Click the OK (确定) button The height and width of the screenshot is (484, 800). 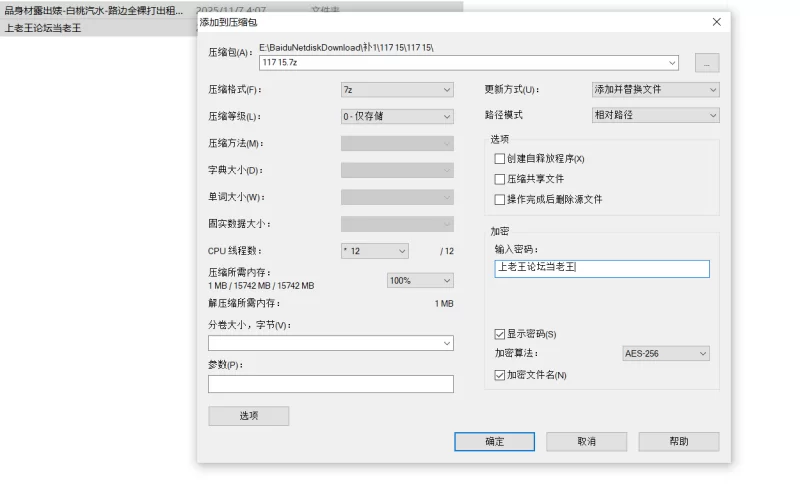coord(494,442)
